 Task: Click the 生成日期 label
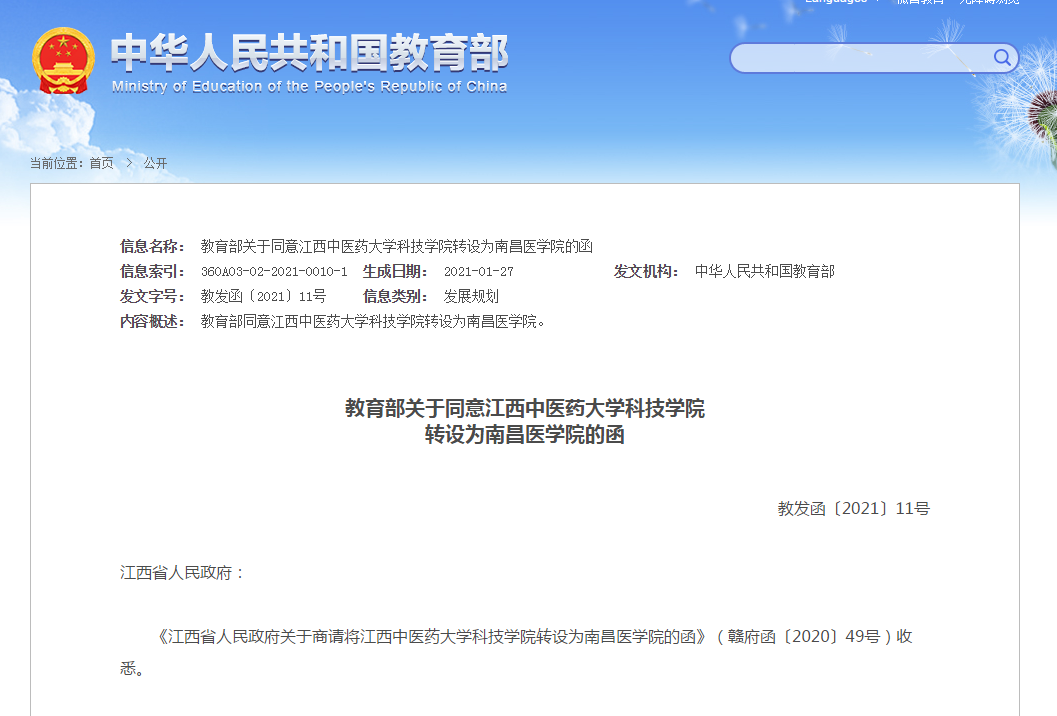(395, 272)
